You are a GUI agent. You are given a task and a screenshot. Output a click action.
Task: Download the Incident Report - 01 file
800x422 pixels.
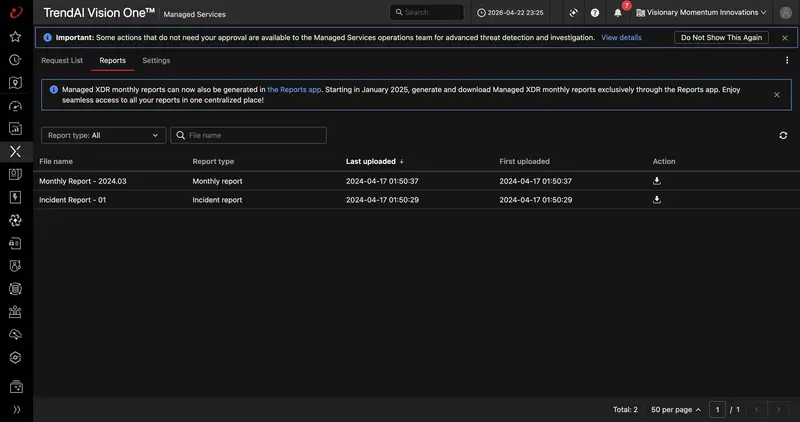[x=657, y=200]
